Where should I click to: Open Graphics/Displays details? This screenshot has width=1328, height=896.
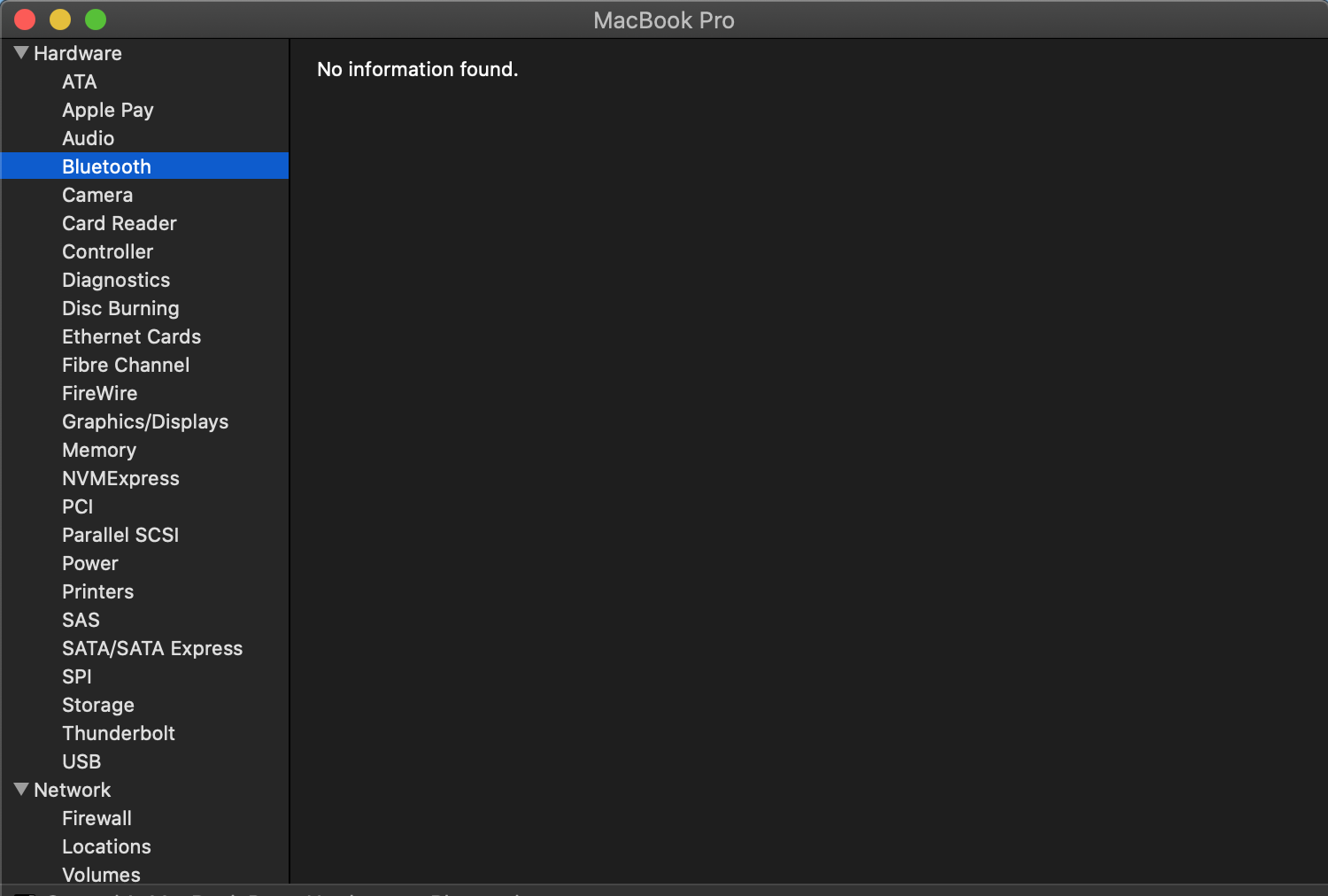tap(144, 421)
